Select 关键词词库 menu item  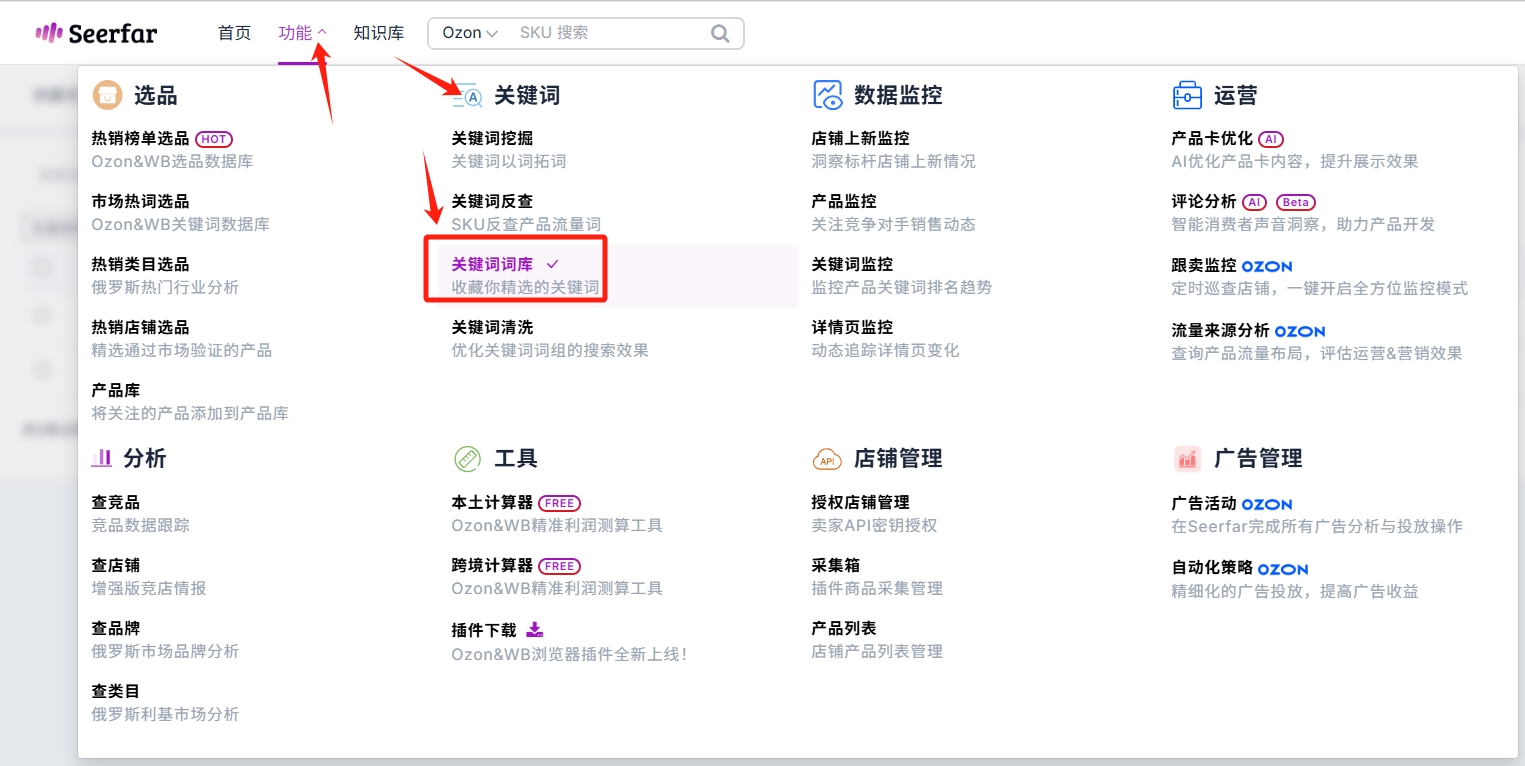(492, 264)
